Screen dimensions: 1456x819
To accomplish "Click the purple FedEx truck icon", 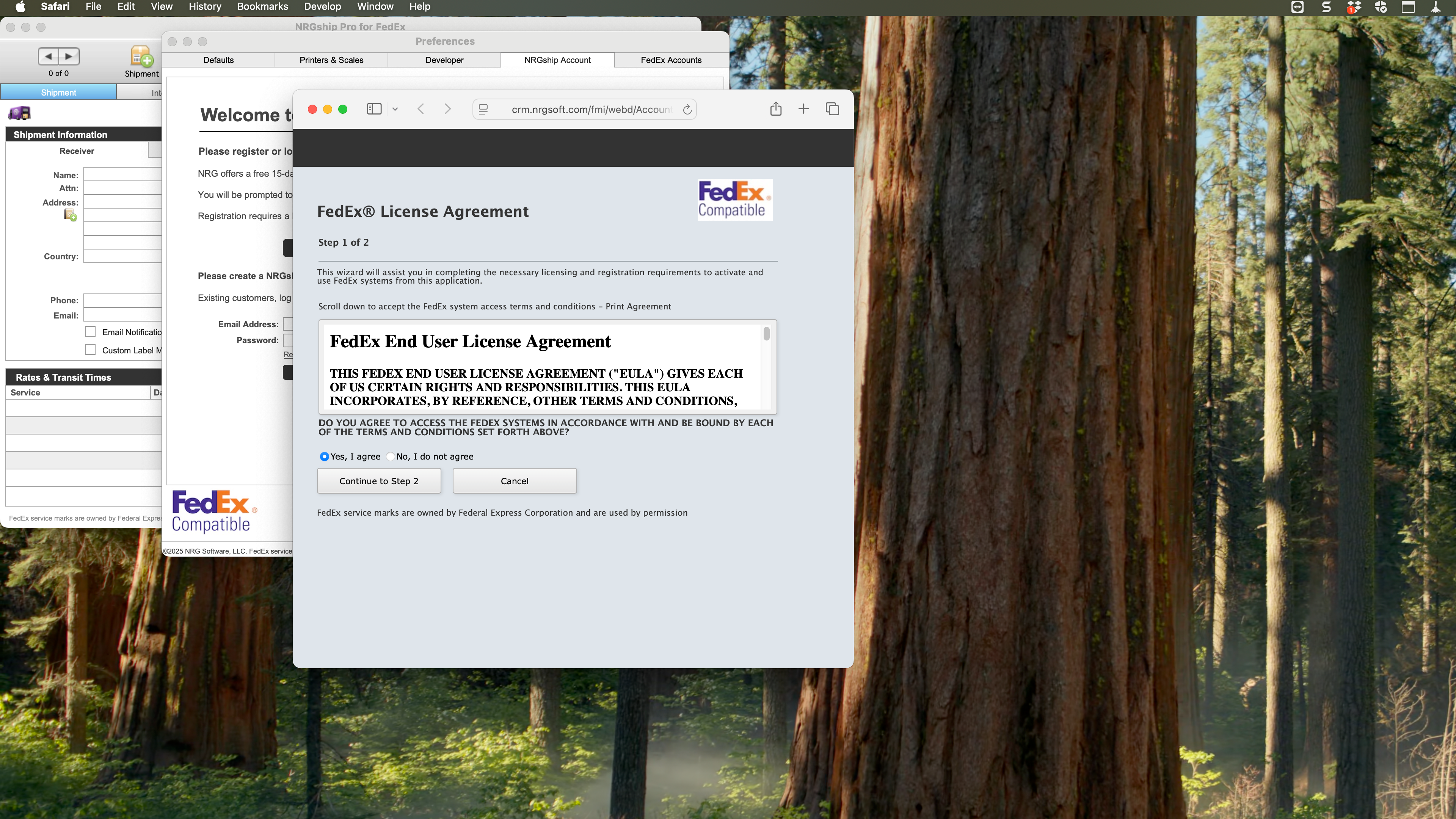I will tap(19, 113).
